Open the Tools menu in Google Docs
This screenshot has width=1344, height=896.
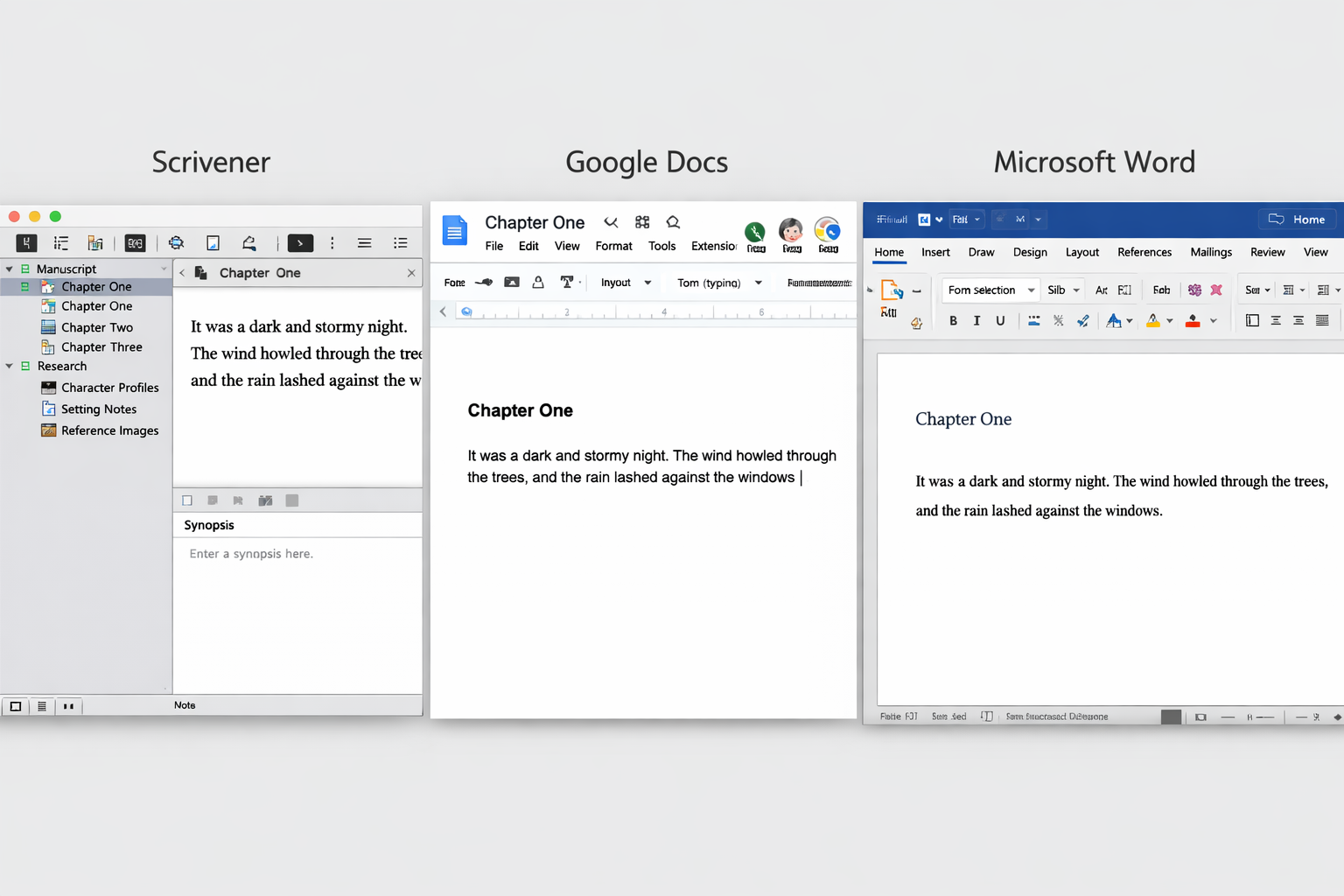(661, 246)
